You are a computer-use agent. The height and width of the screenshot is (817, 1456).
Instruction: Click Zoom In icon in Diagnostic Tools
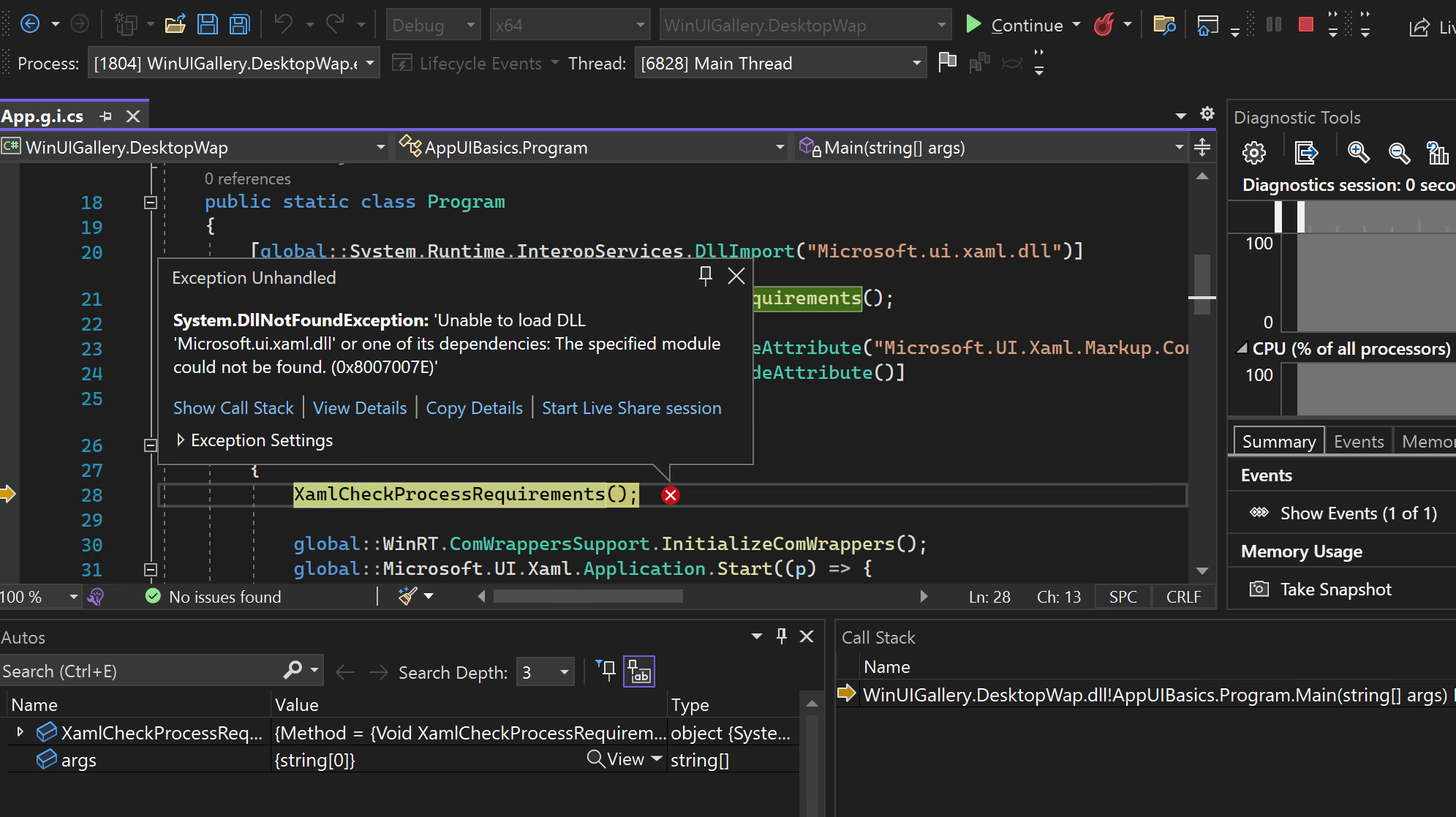[x=1358, y=152]
